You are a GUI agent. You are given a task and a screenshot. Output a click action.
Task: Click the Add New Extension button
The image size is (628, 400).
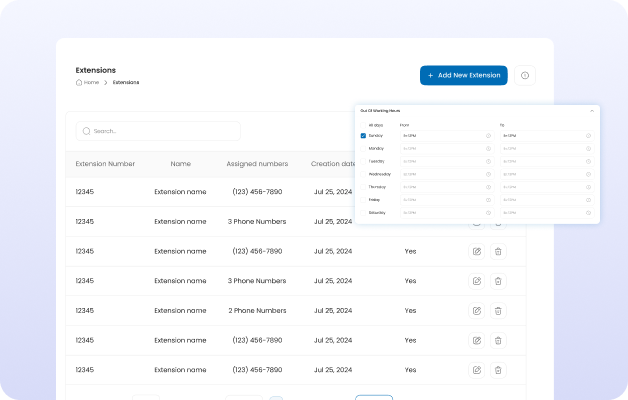point(463,75)
